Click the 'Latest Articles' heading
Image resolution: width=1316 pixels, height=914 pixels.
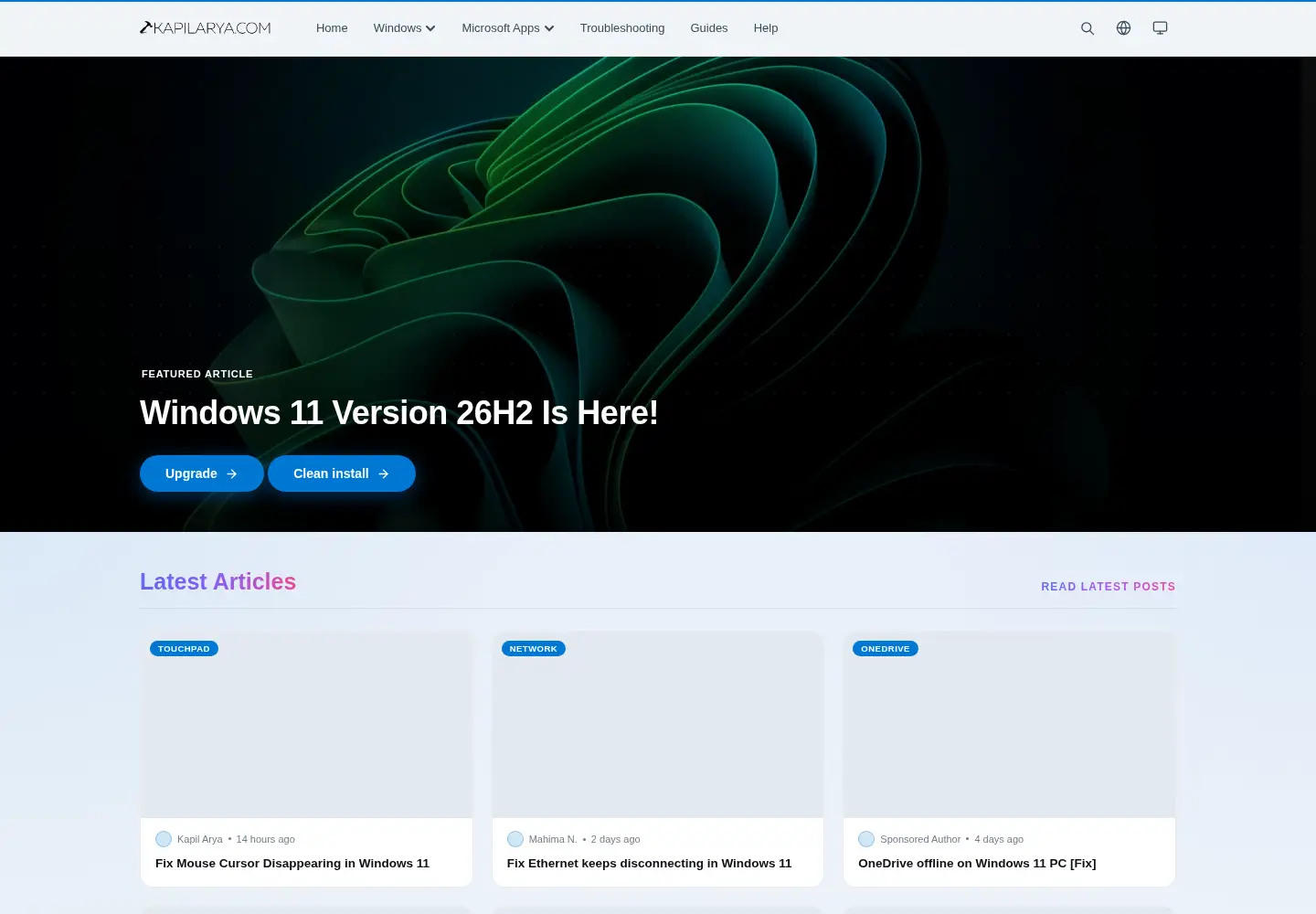tap(218, 582)
